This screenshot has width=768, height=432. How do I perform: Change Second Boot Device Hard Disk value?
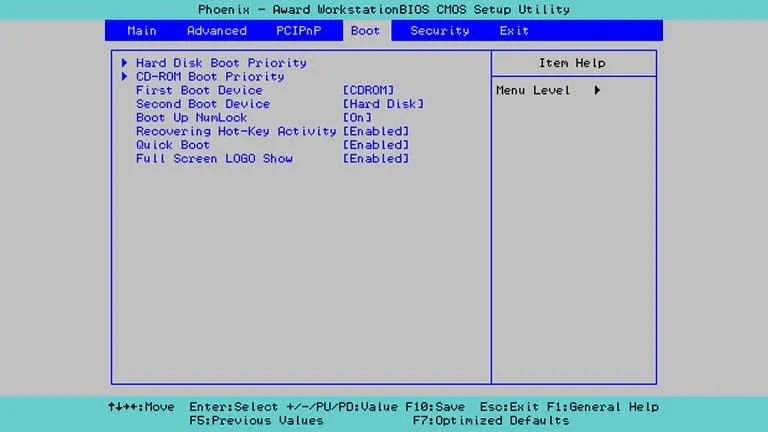[x=383, y=104]
